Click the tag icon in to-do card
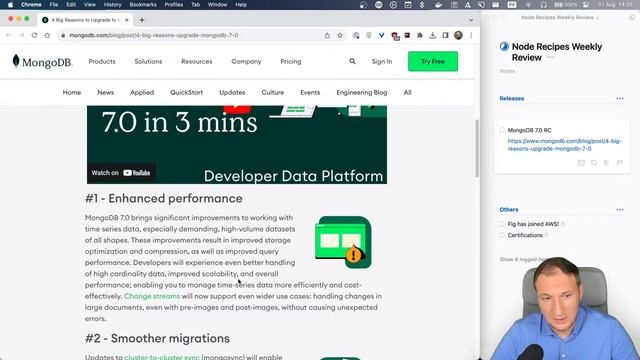 (x=594, y=163)
